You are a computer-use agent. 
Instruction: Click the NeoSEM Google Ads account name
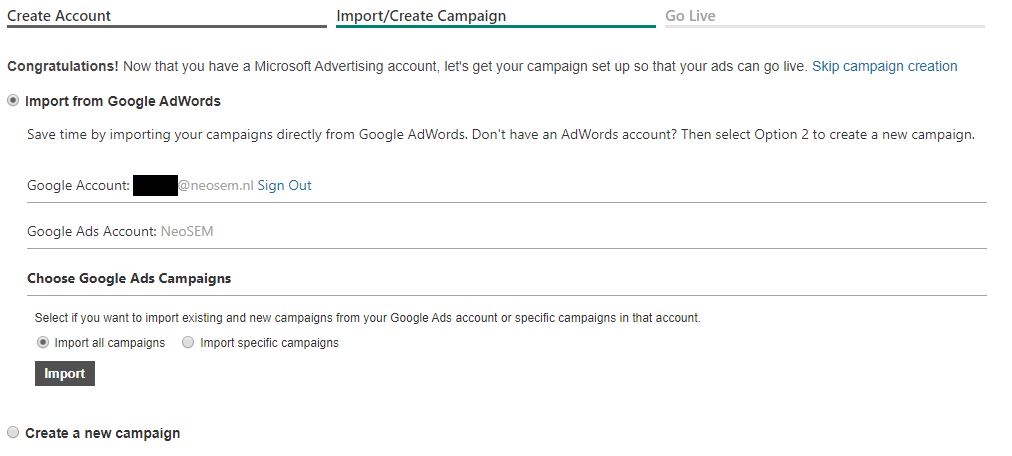(x=187, y=231)
